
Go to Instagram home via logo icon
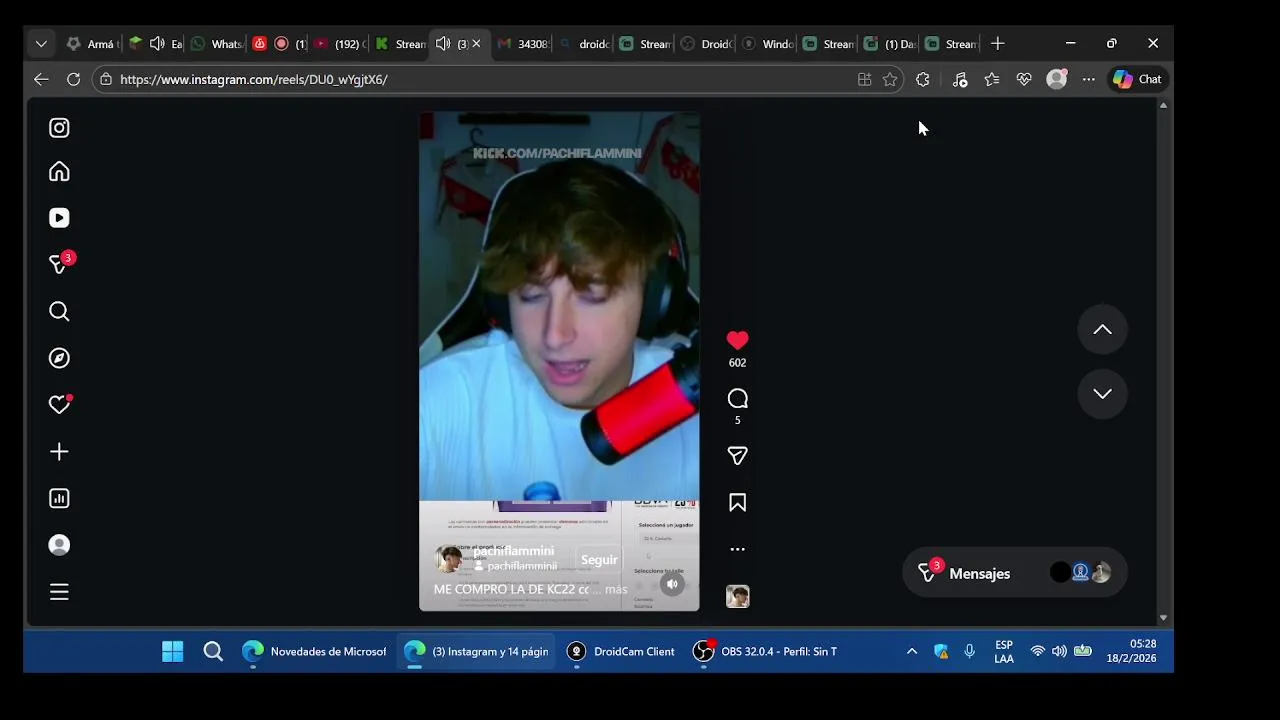59,128
